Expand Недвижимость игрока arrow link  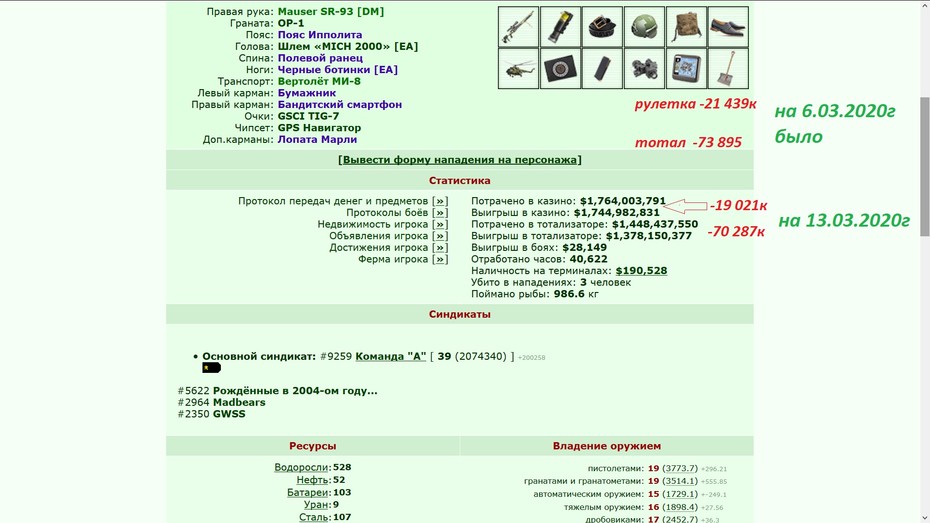pyautogui.click(x=440, y=224)
